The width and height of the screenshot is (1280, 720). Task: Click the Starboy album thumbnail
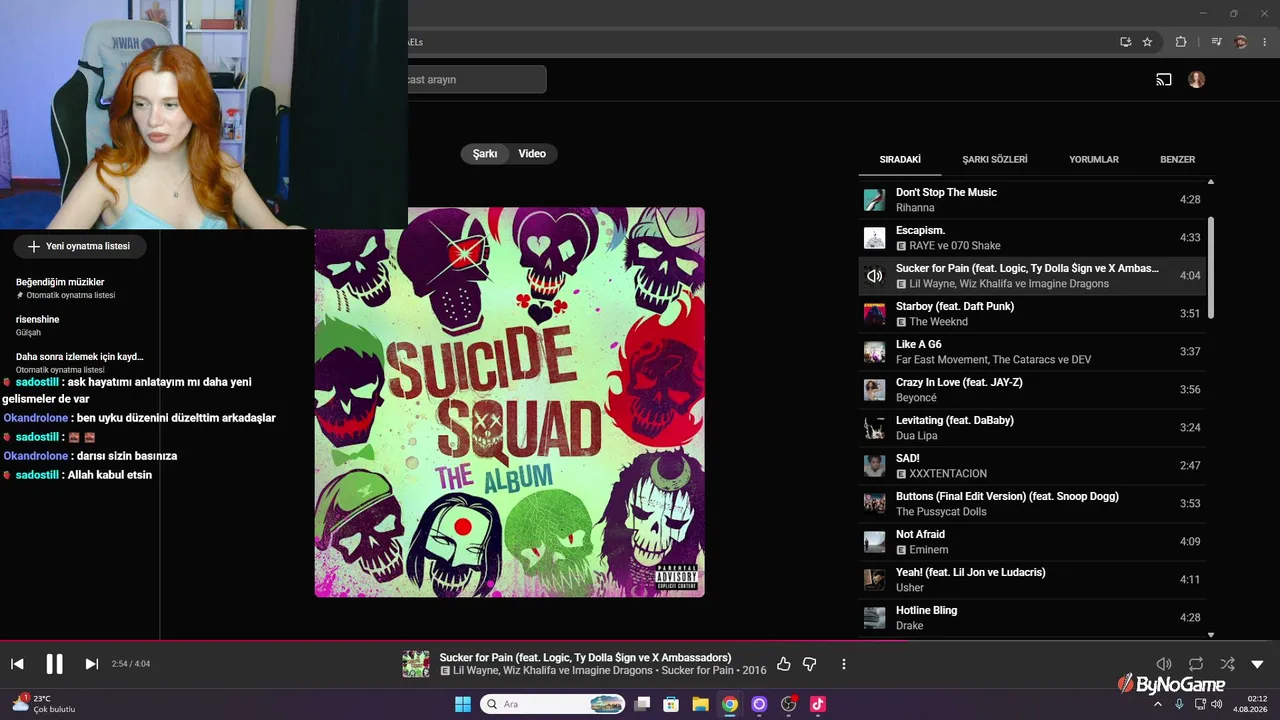[x=874, y=314]
